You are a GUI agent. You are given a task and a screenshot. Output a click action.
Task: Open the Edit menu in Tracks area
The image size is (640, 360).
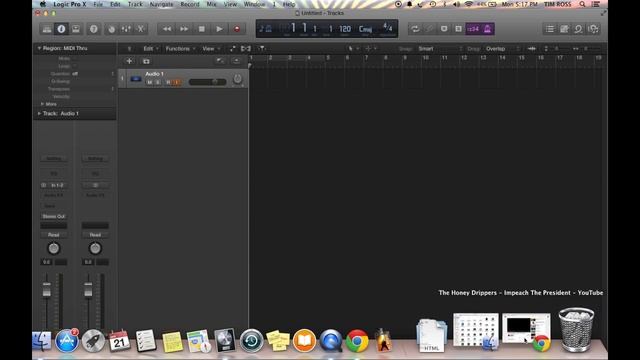click(151, 49)
